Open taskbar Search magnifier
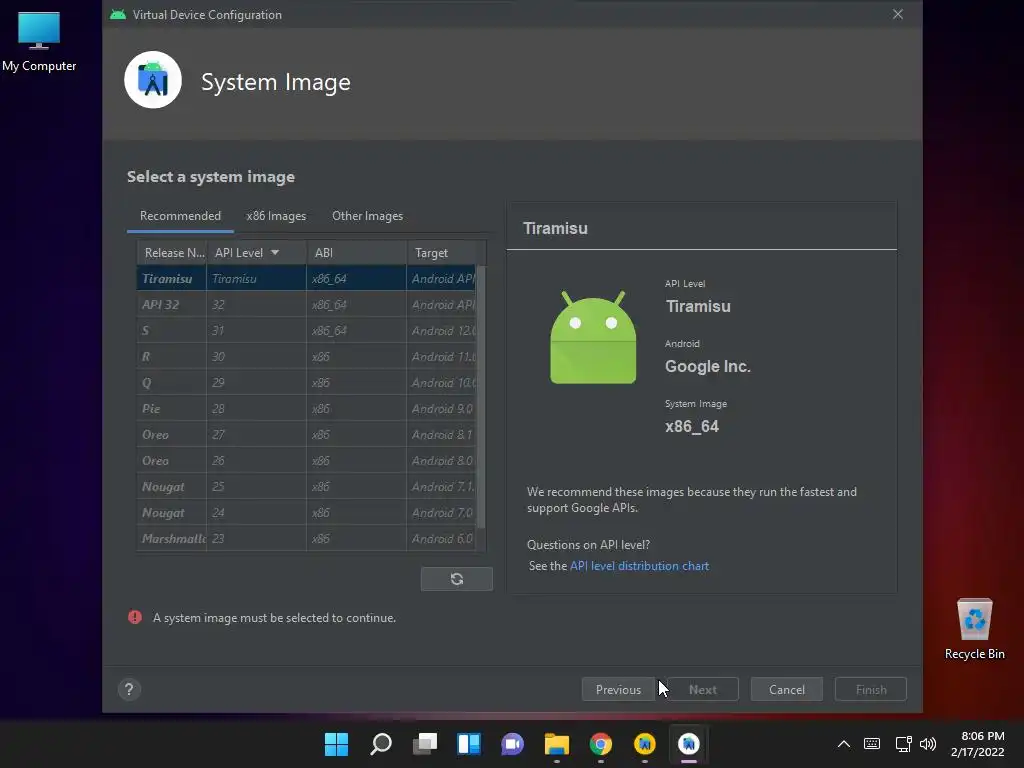Screen dimensions: 1024x768 click(381, 744)
